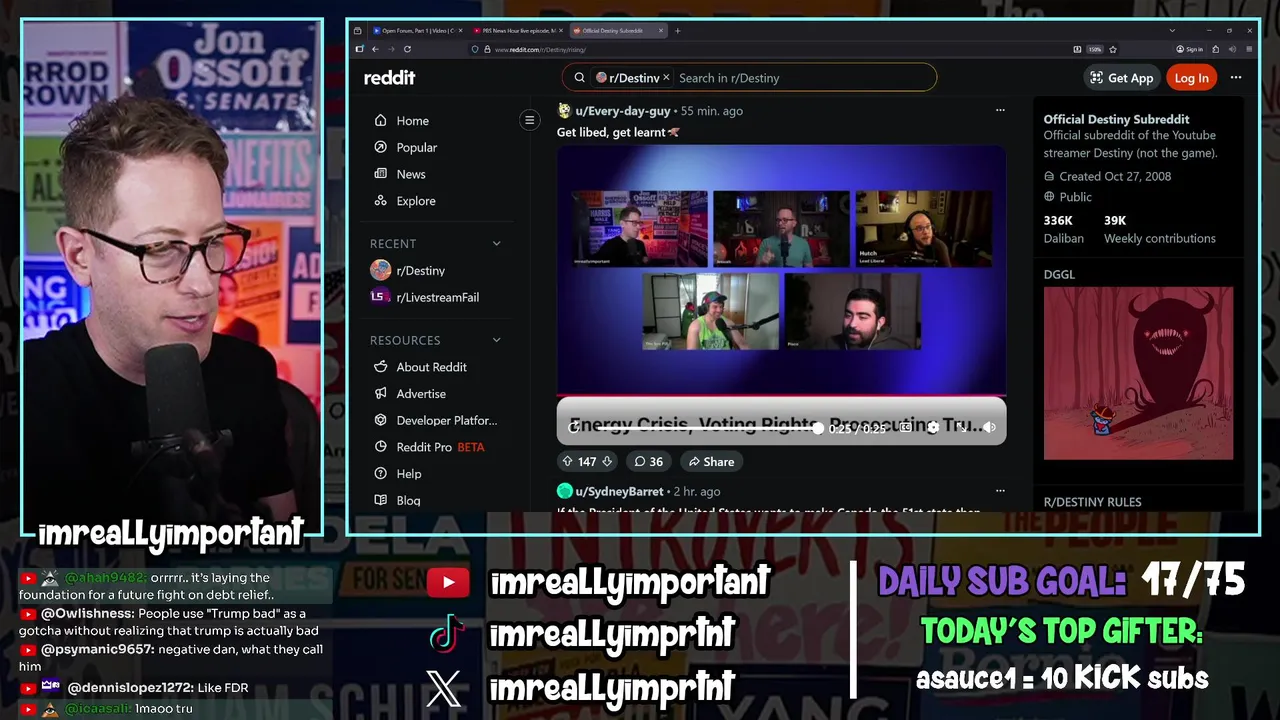Viewport: 1280px width, 720px height.
Task: Click the video thumbnail of the panel stream
Action: 781,270
